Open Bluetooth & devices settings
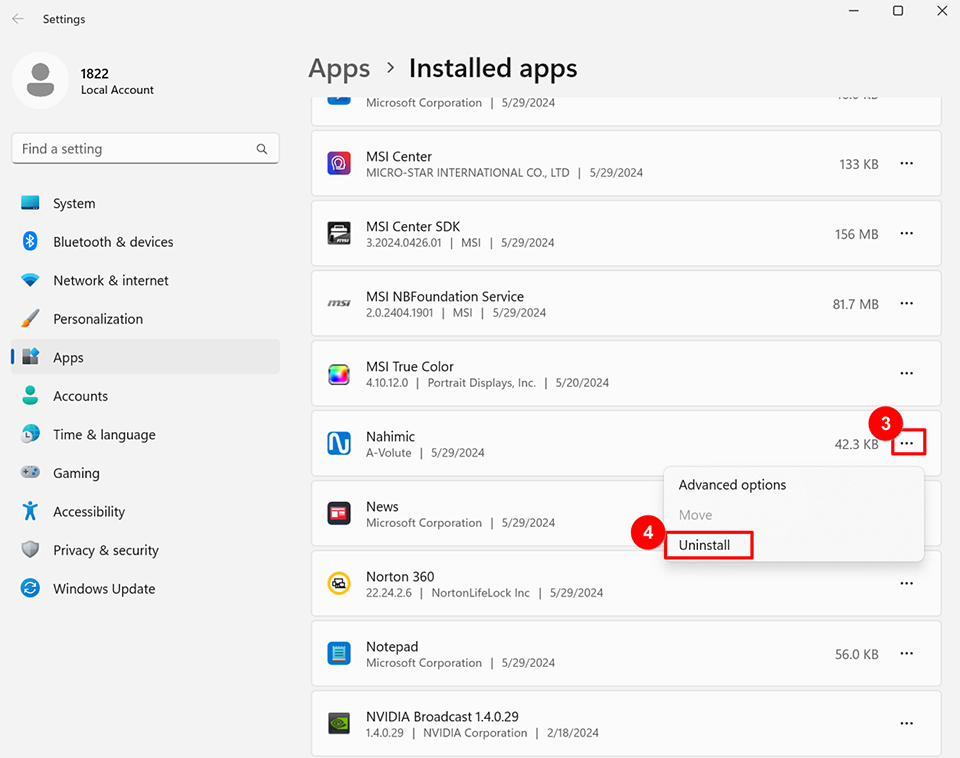 [146, 241]
